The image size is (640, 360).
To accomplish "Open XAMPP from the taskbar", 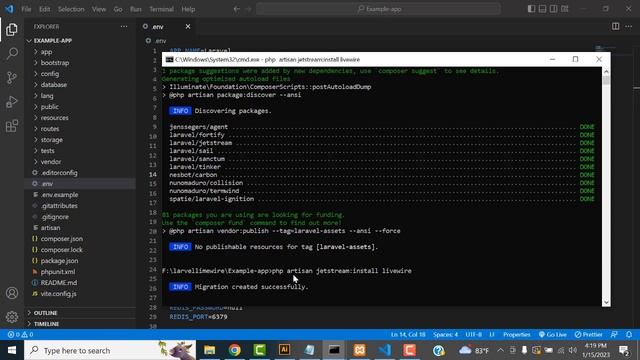I will pos(360,350).
